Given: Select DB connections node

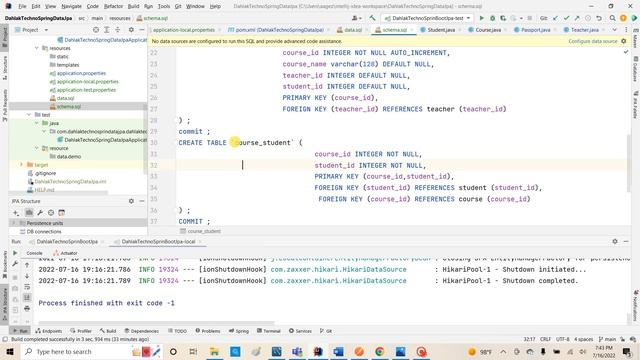Looking at the screenshot, I should 44,231.
